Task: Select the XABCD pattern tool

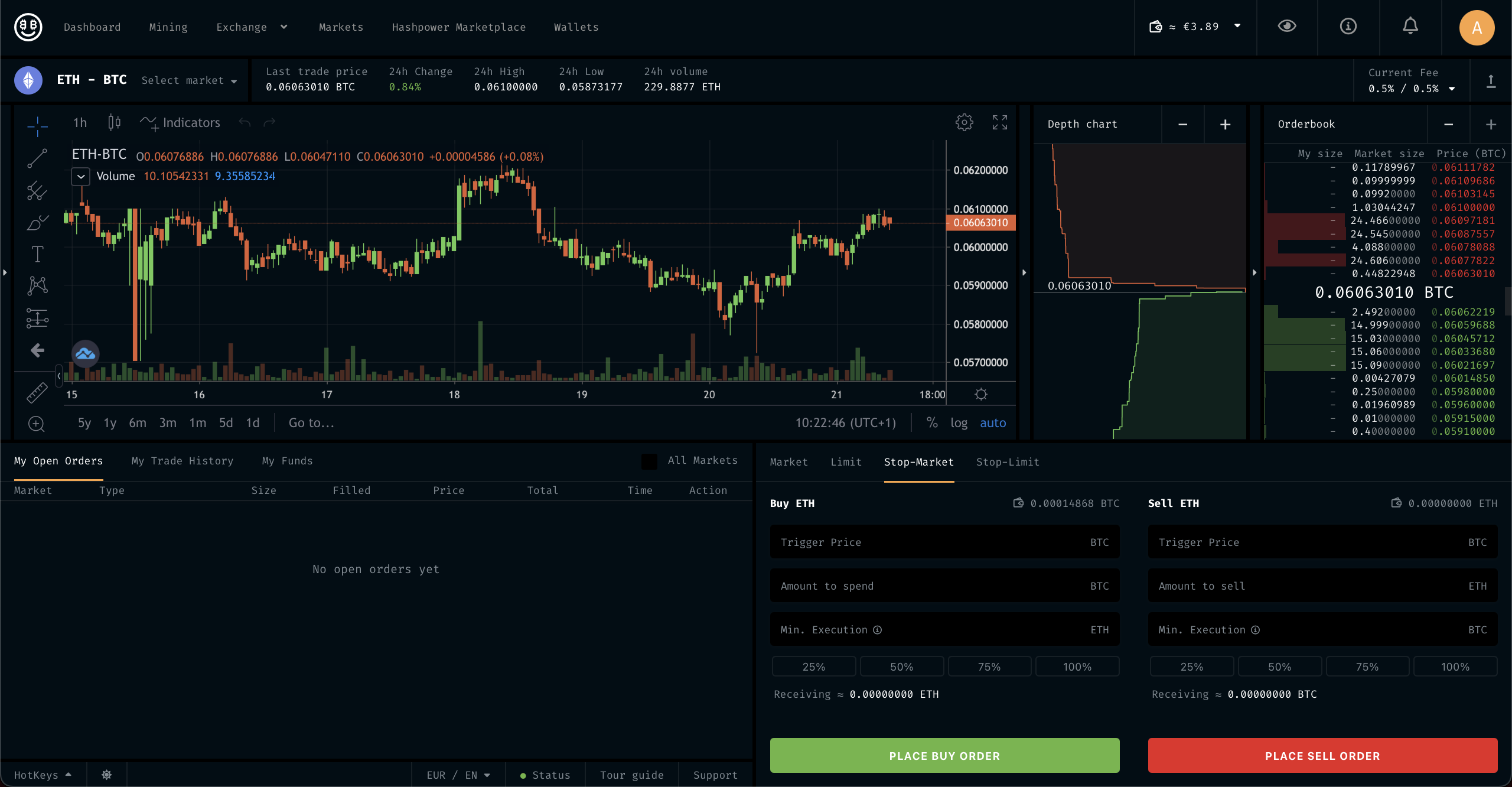Action: (x=37, y=286)
